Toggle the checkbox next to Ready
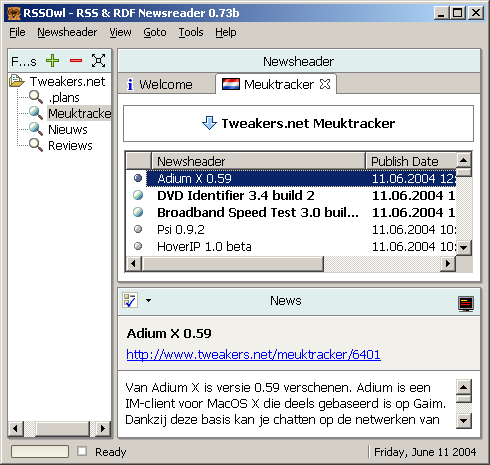This screenshot has width=490, height=465. 82,451
